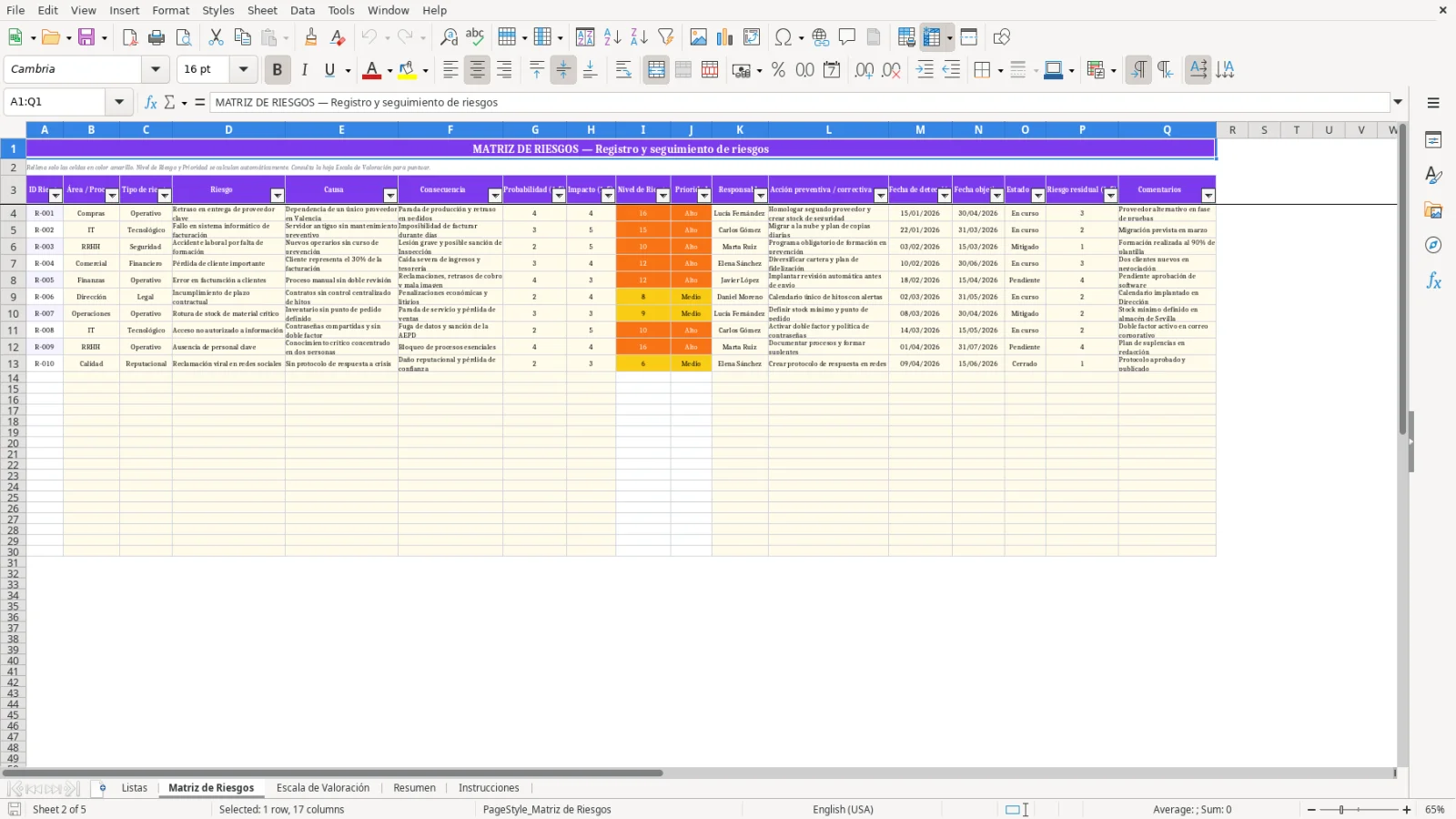Screen dimensions: 1456x819
Task: Click the Function Wizard fx icon
Action: pos(151,102)
